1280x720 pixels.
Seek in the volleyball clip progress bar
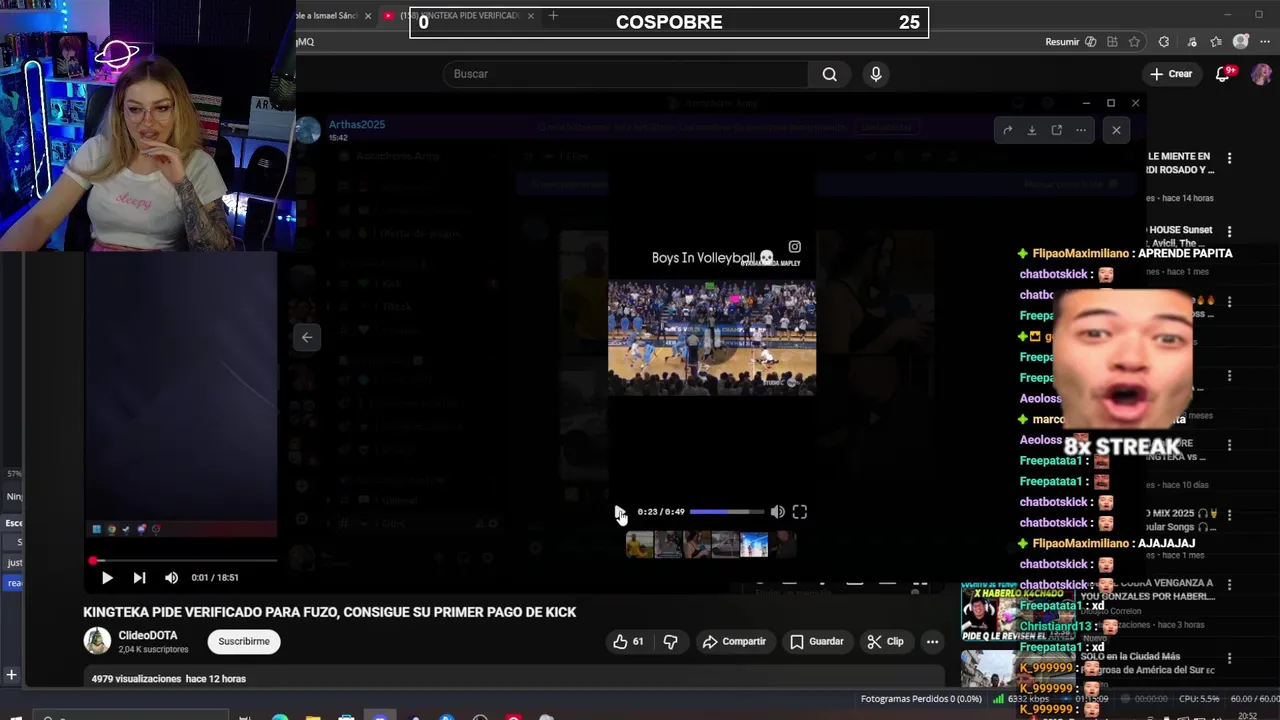click(726, 512)
